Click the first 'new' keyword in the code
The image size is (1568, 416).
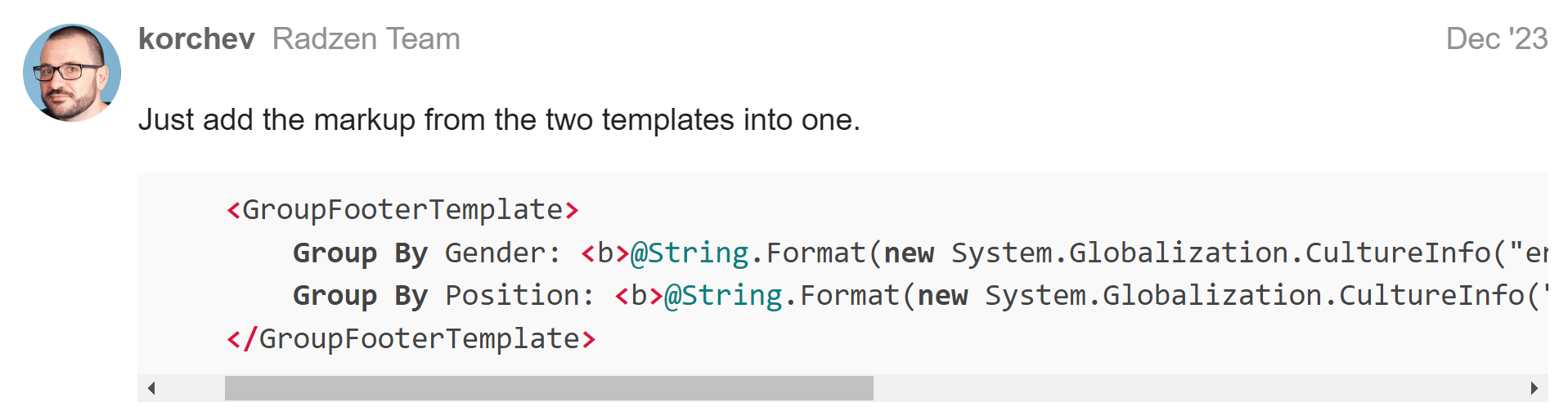(x=909, y=253)
